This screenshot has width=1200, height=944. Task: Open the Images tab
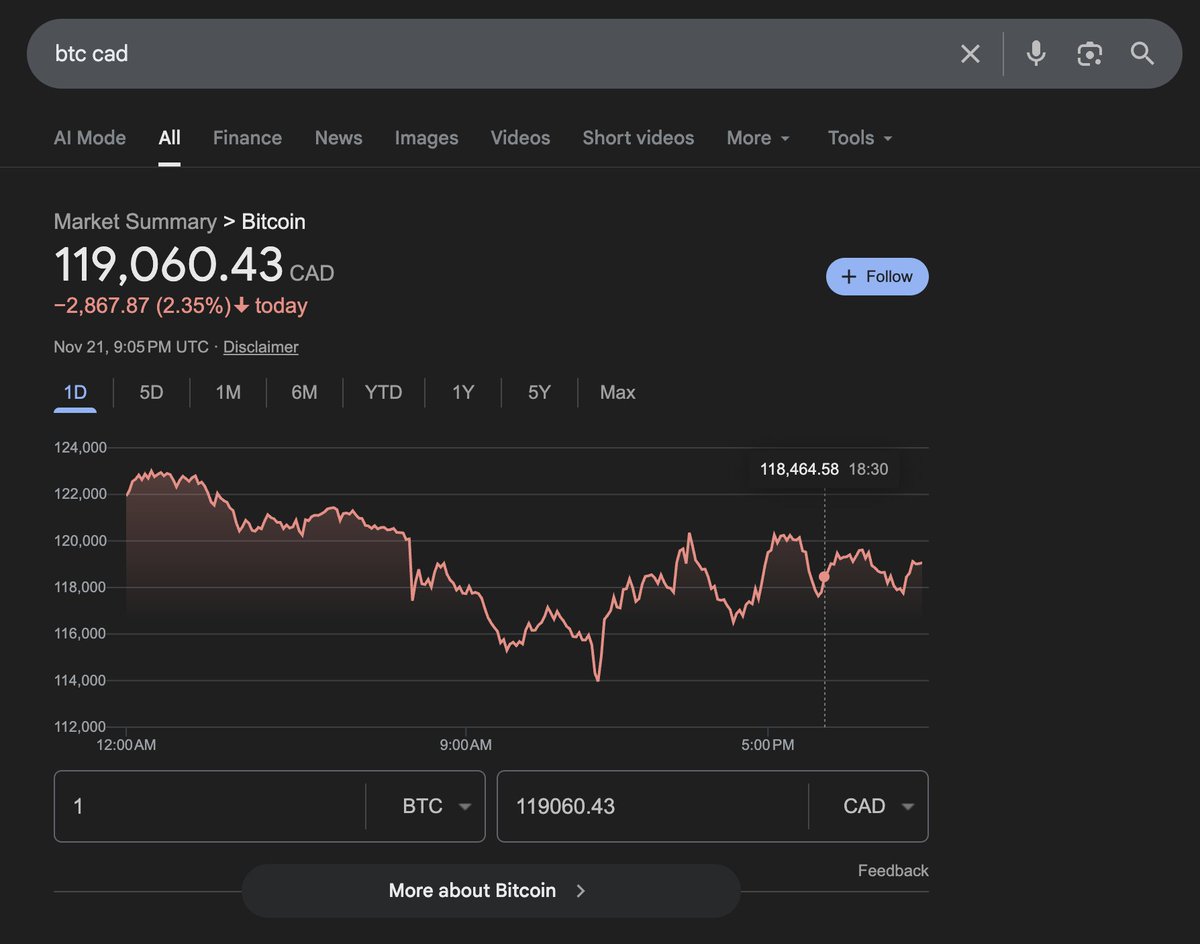tap(426, 138)
